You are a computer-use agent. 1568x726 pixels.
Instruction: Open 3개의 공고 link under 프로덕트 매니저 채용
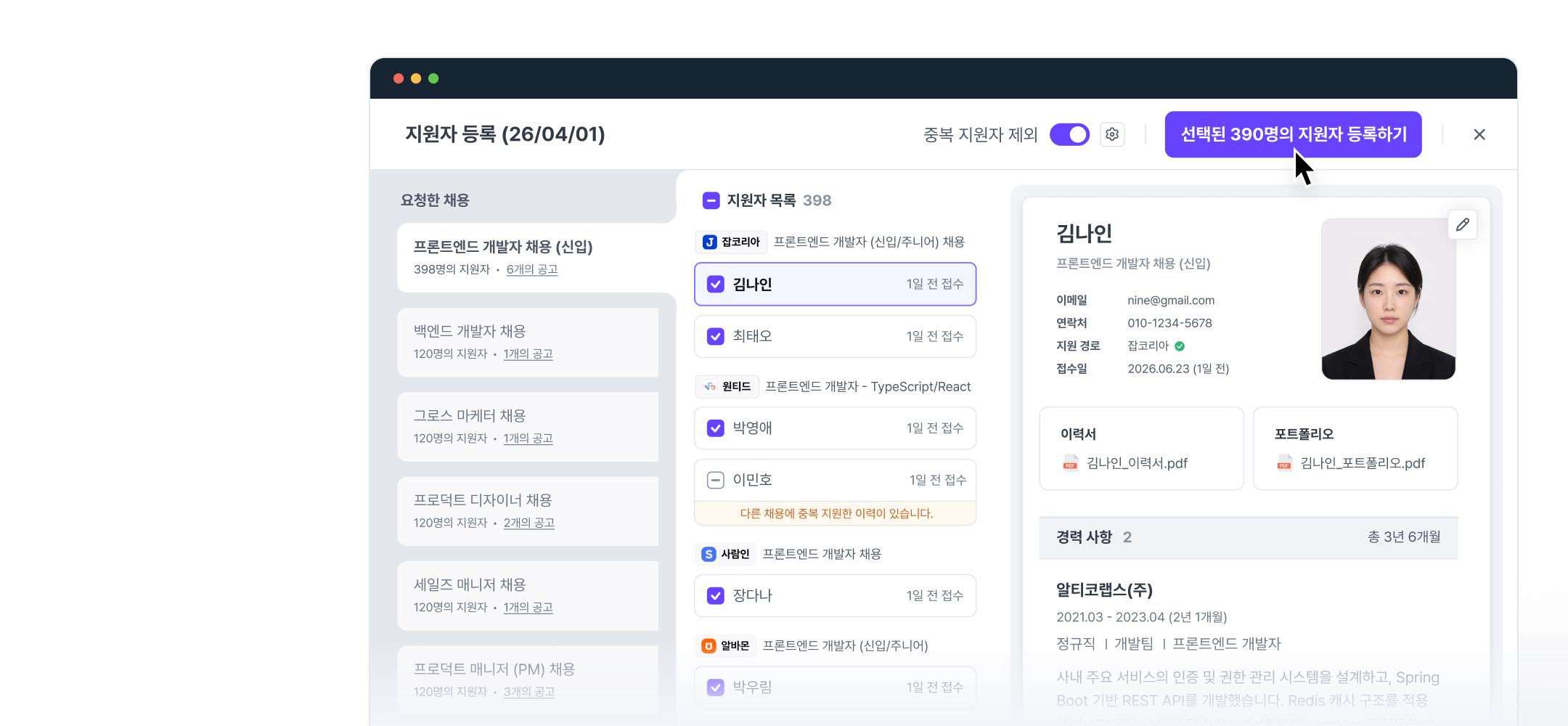click(x=529, y=692)
